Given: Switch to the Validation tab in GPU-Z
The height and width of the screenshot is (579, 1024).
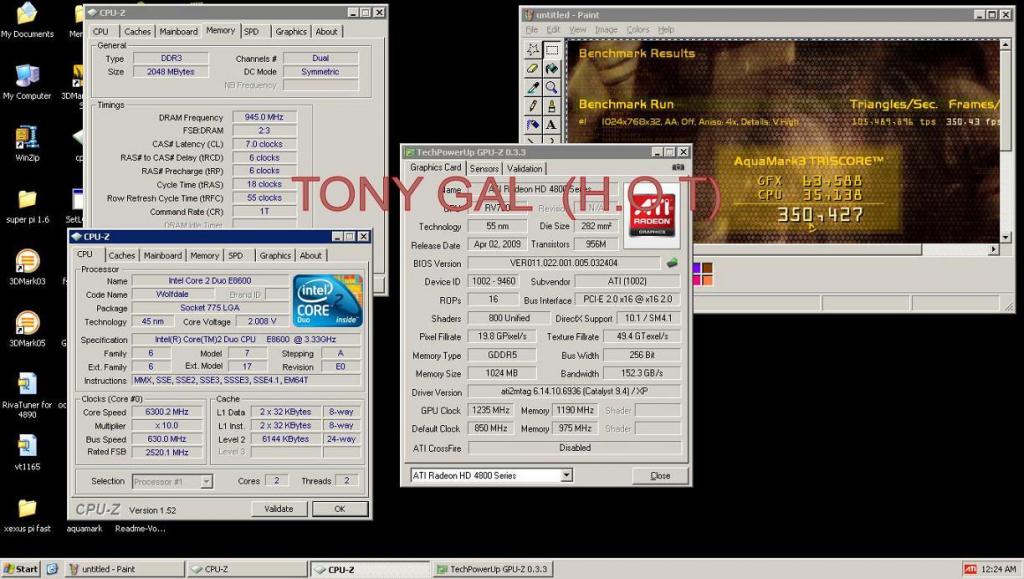Looking at the screenshot, I should tap(524, 168).
